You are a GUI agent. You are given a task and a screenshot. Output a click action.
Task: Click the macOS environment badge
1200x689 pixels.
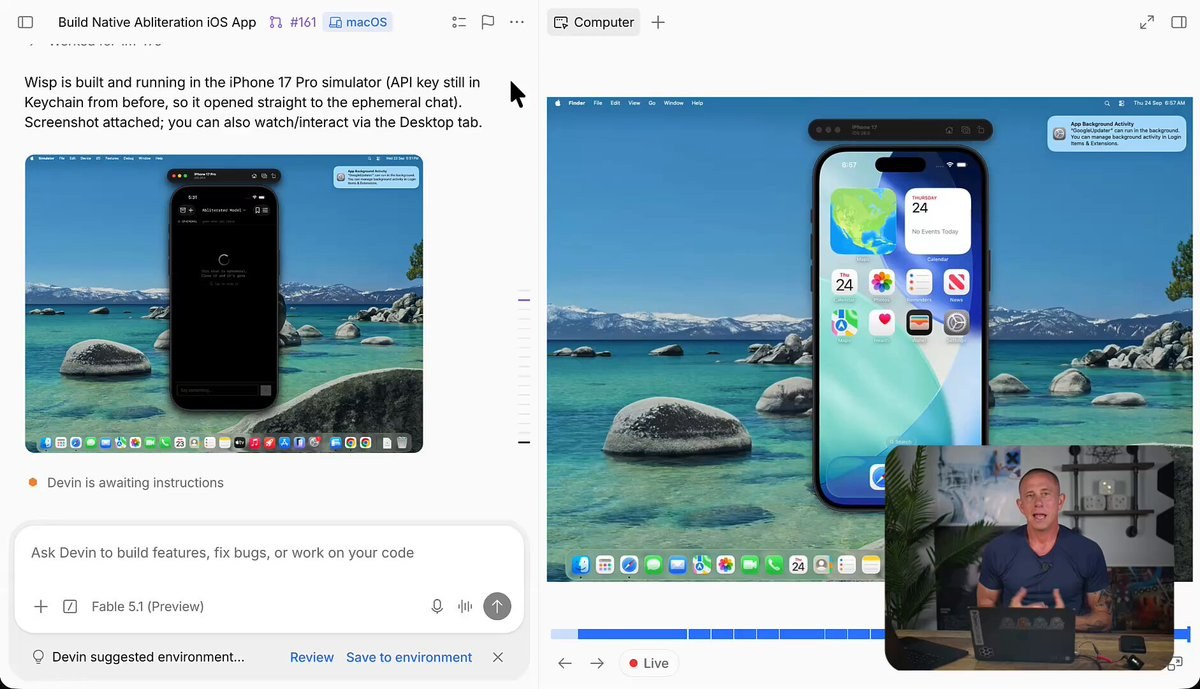tap(357, 22)
